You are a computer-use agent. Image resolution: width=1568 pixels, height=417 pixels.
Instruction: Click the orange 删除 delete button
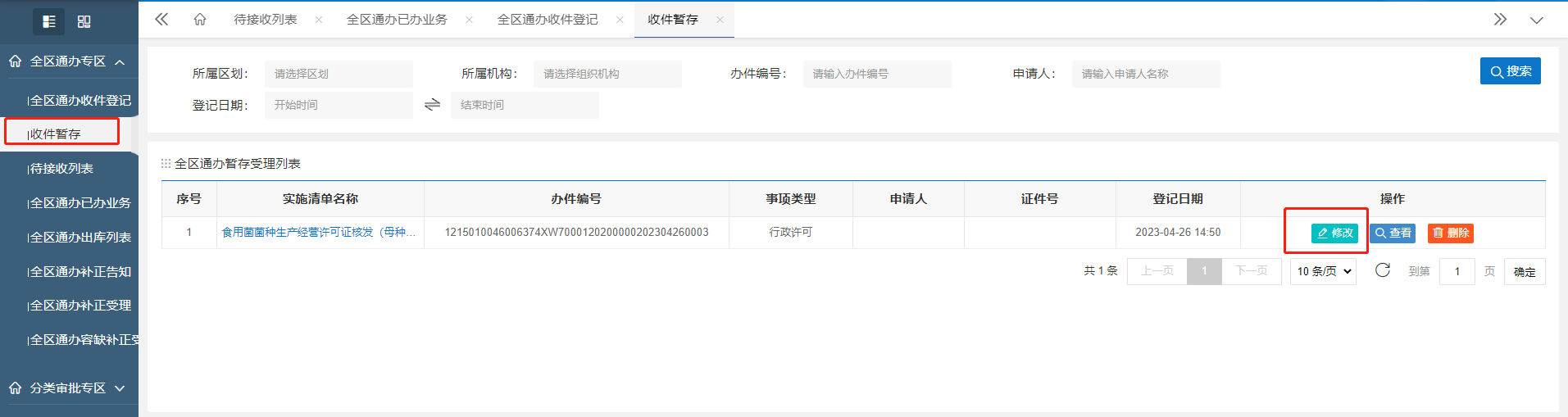(x=1450, y=233)
